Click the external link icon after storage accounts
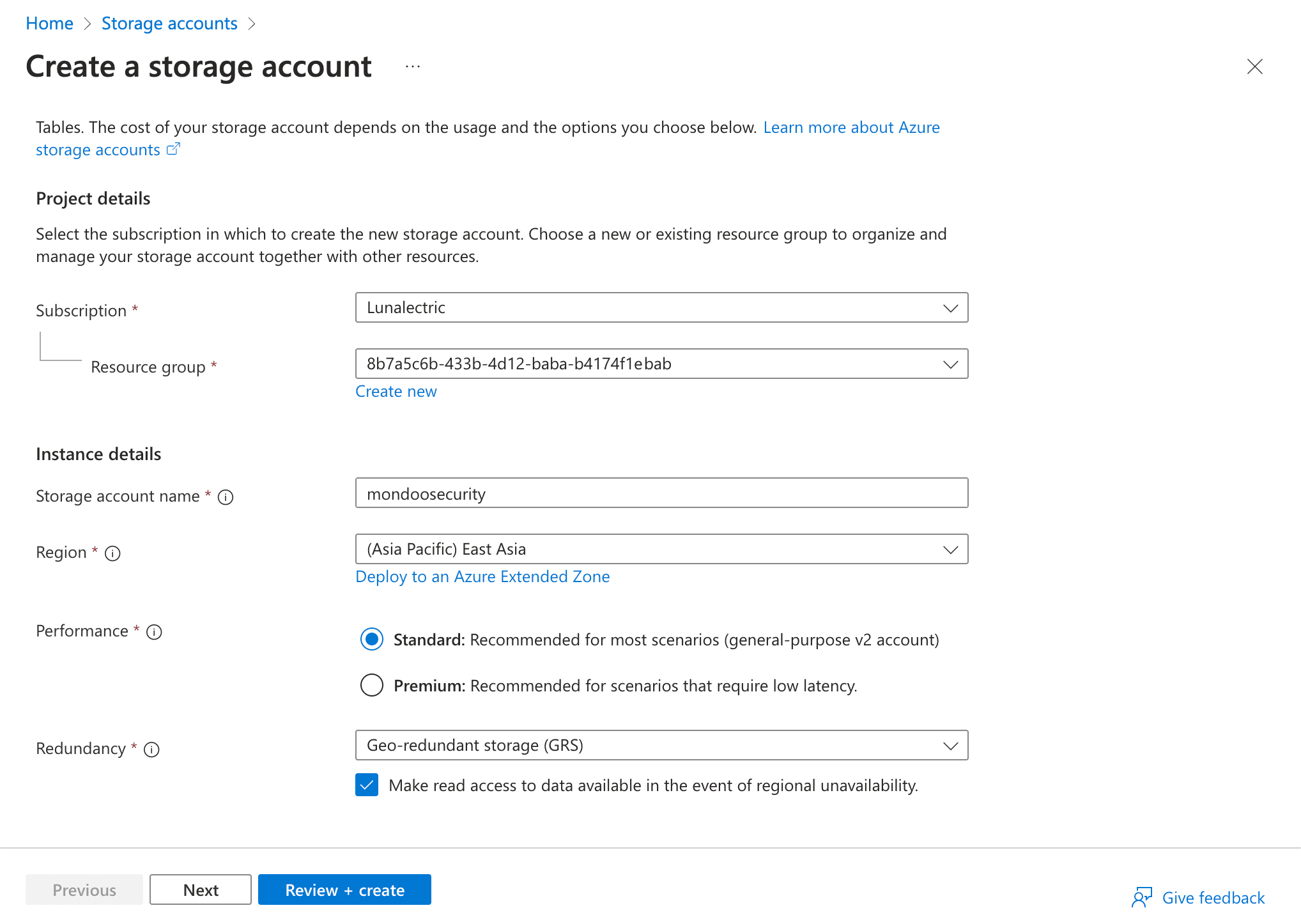This screenshot has width=1301, height=924. pos(173,149)
